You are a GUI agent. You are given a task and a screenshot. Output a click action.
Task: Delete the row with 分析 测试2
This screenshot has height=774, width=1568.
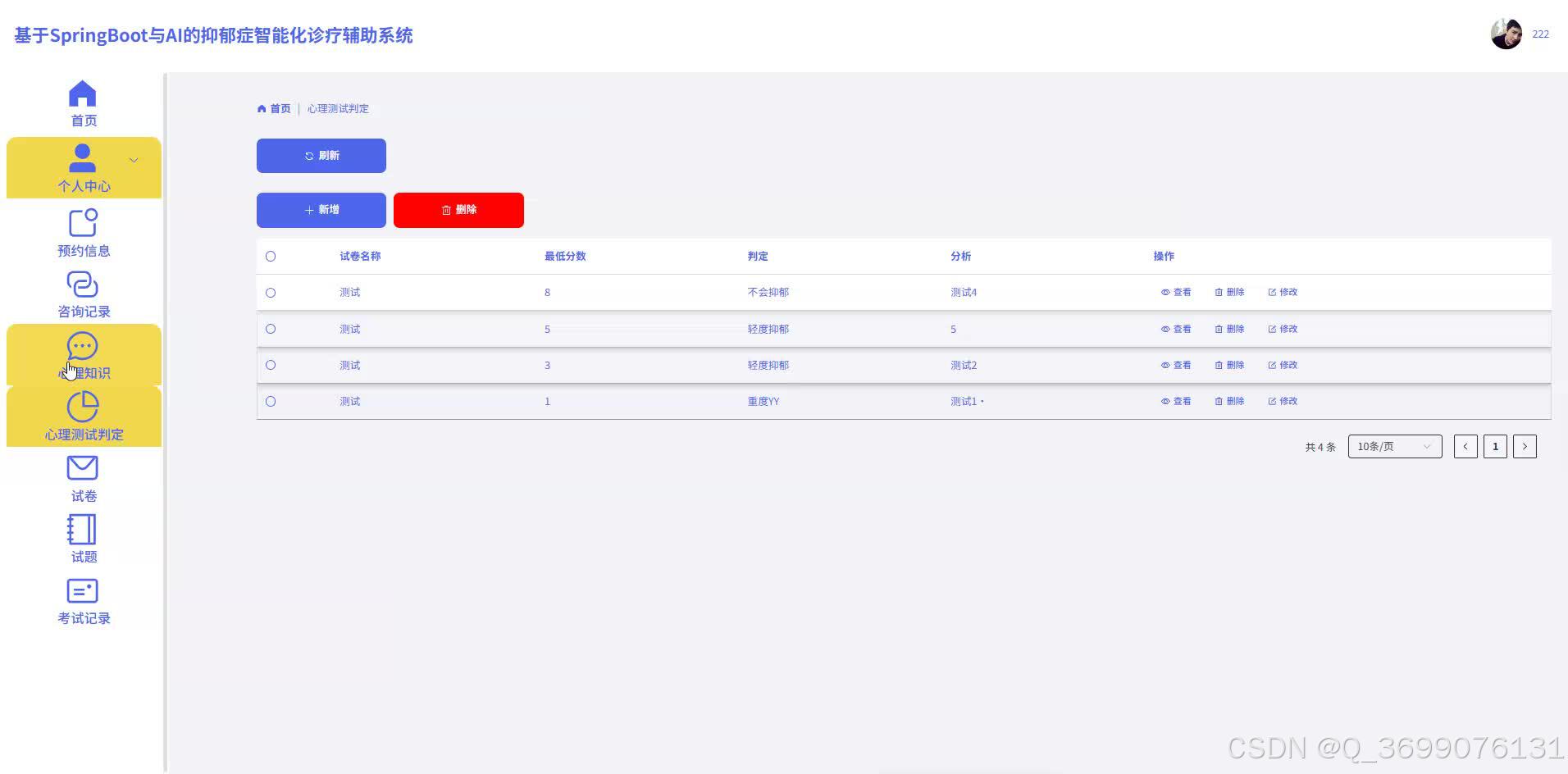coord(1229,365)
